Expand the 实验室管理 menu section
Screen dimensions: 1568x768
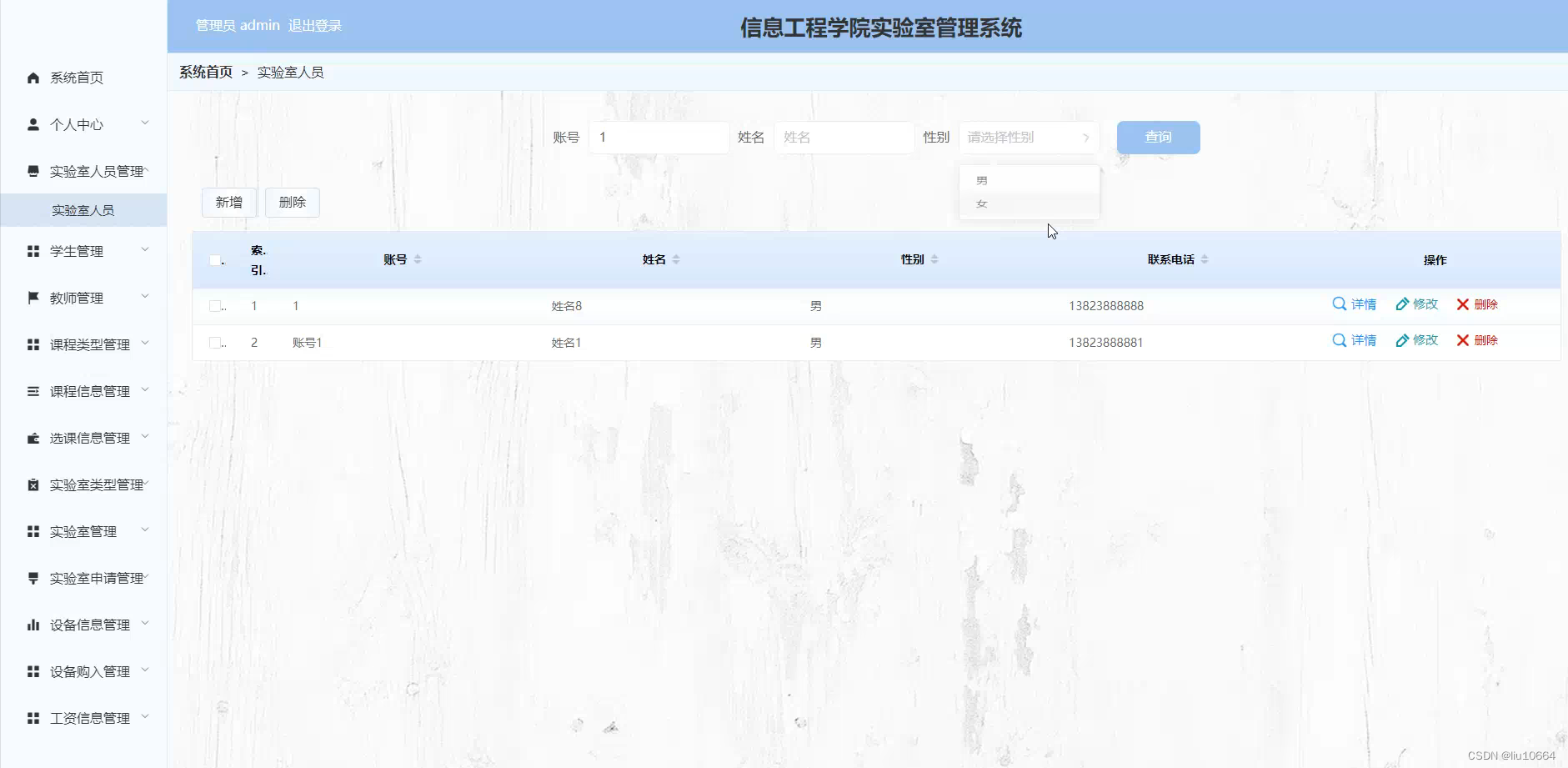83,531
